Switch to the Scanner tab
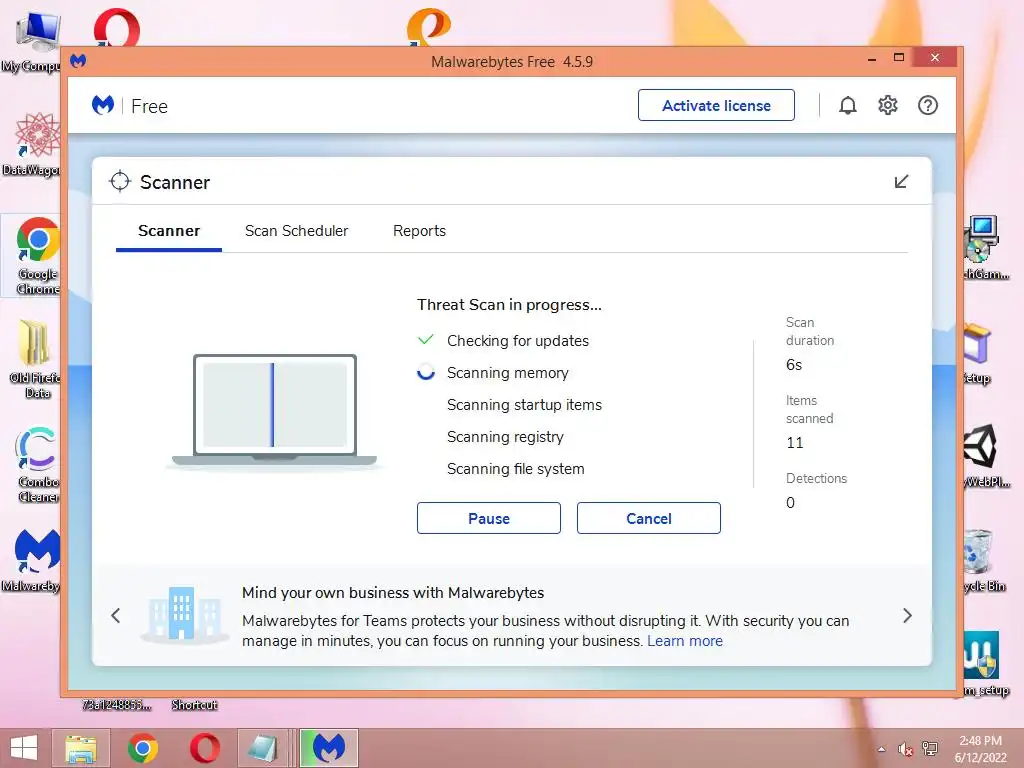1024x768 pixels. (169, 231)
